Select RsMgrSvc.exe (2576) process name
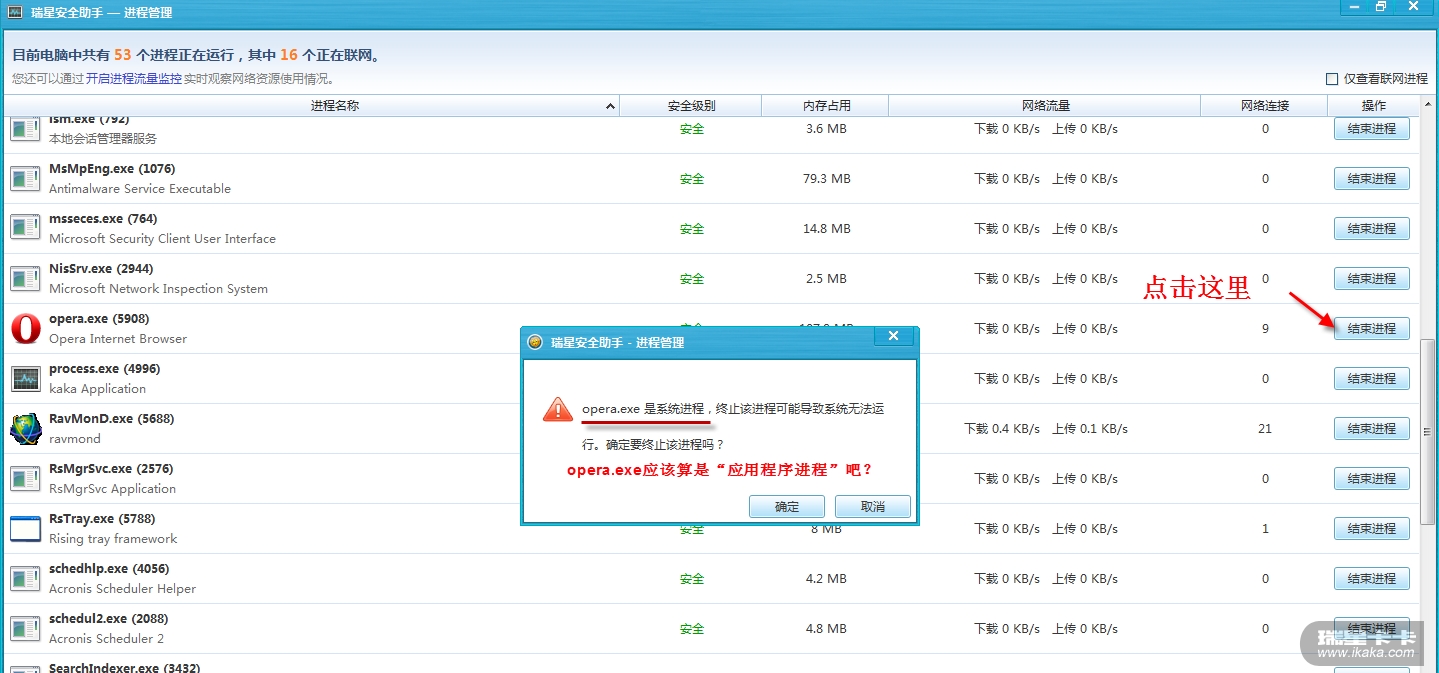 111,469
